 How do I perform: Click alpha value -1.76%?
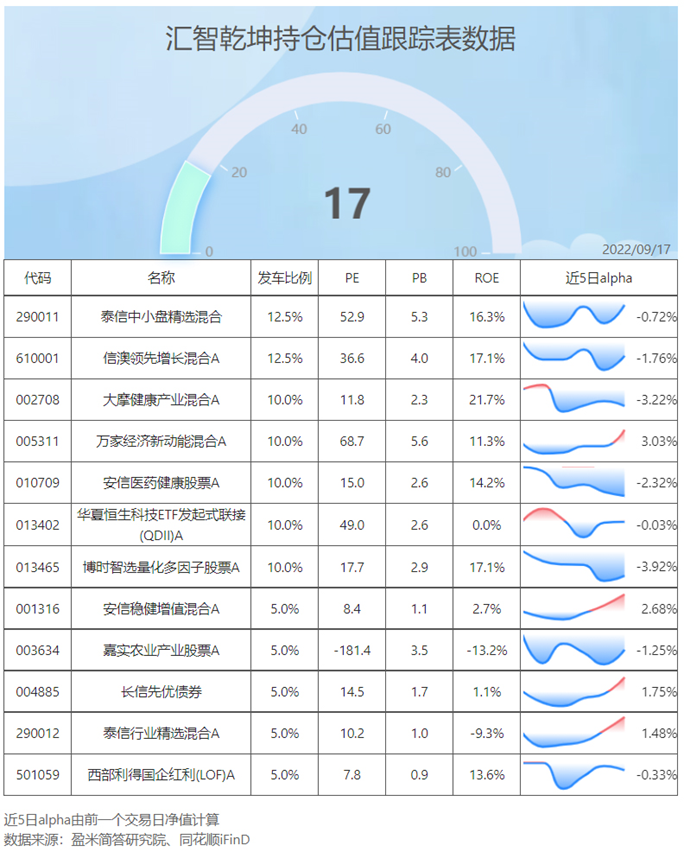click(x=656, y=359)
